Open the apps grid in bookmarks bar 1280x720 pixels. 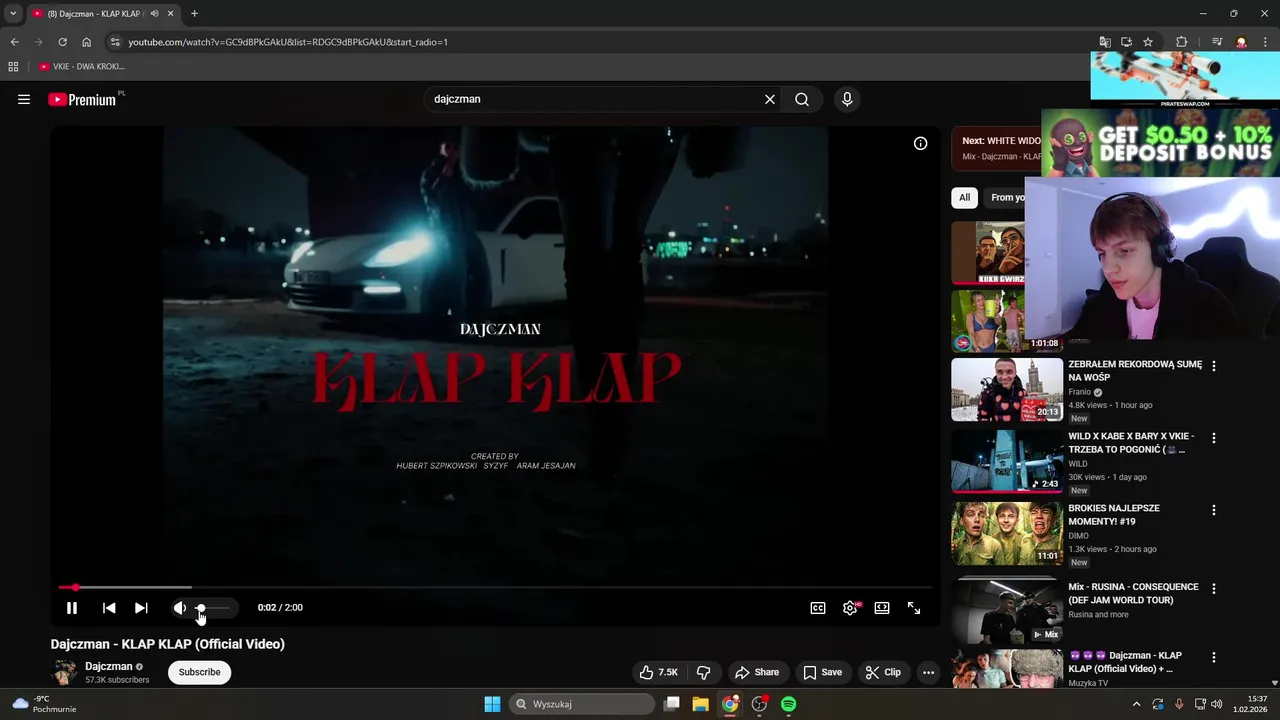(13, 66)
